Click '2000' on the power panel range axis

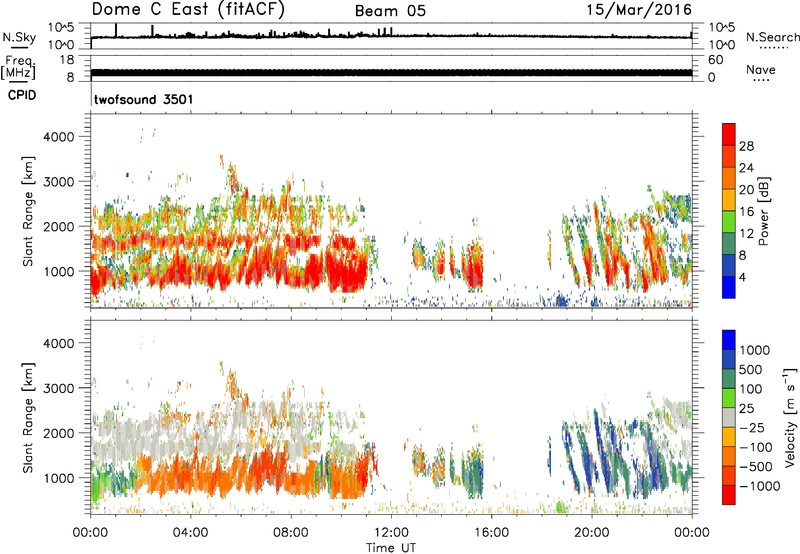59,226
